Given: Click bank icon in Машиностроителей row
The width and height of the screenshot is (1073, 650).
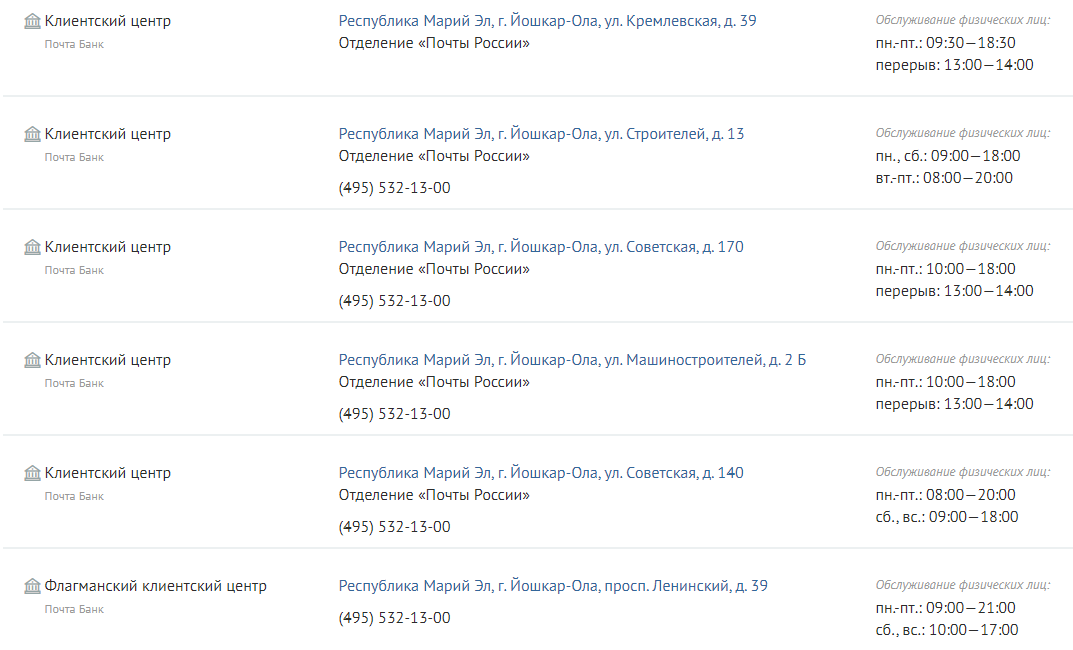Looking at the screenshot, I should [32, 360].
